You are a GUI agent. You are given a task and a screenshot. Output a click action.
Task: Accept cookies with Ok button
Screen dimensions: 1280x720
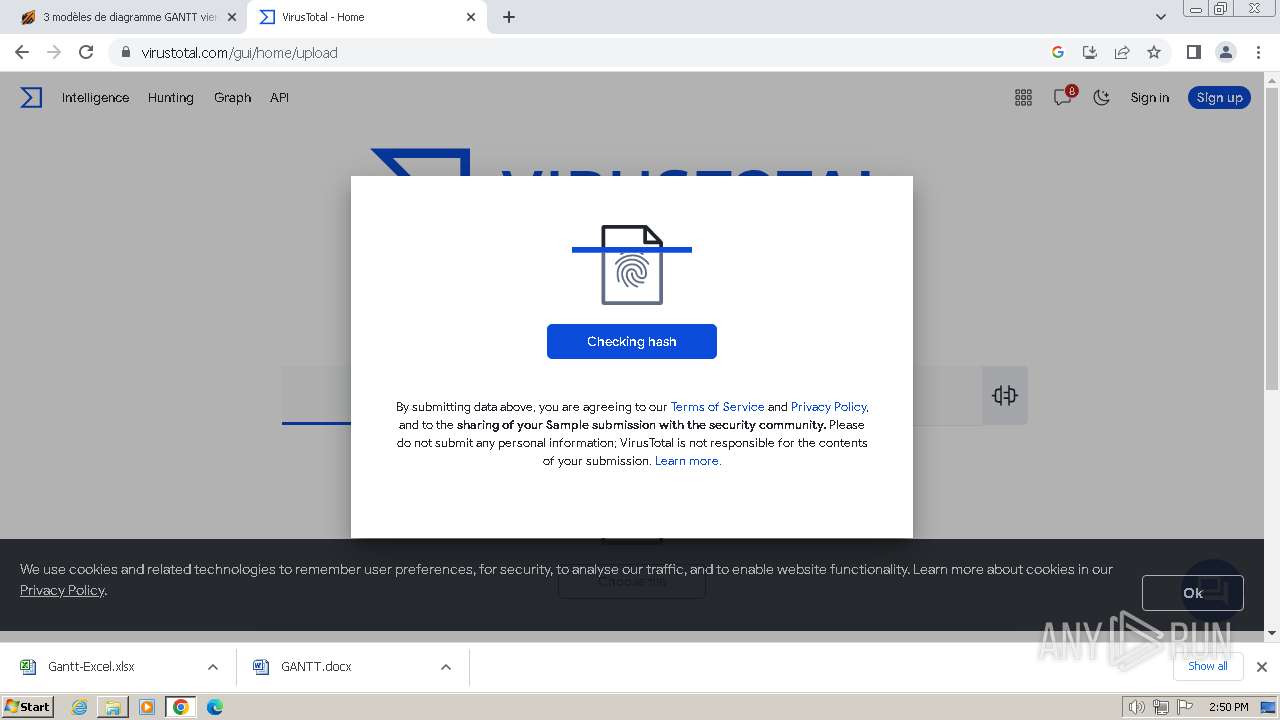click(x=1193, y=593)
